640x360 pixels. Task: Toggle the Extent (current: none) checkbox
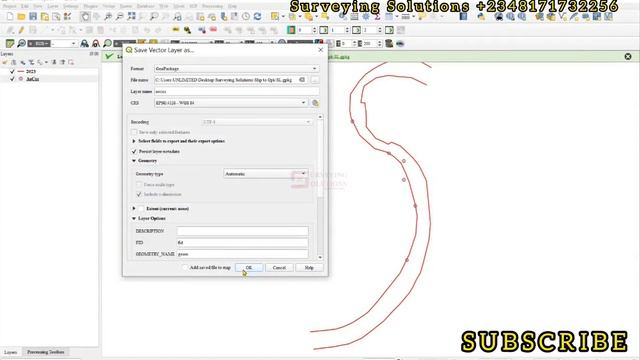pos(141,209)
